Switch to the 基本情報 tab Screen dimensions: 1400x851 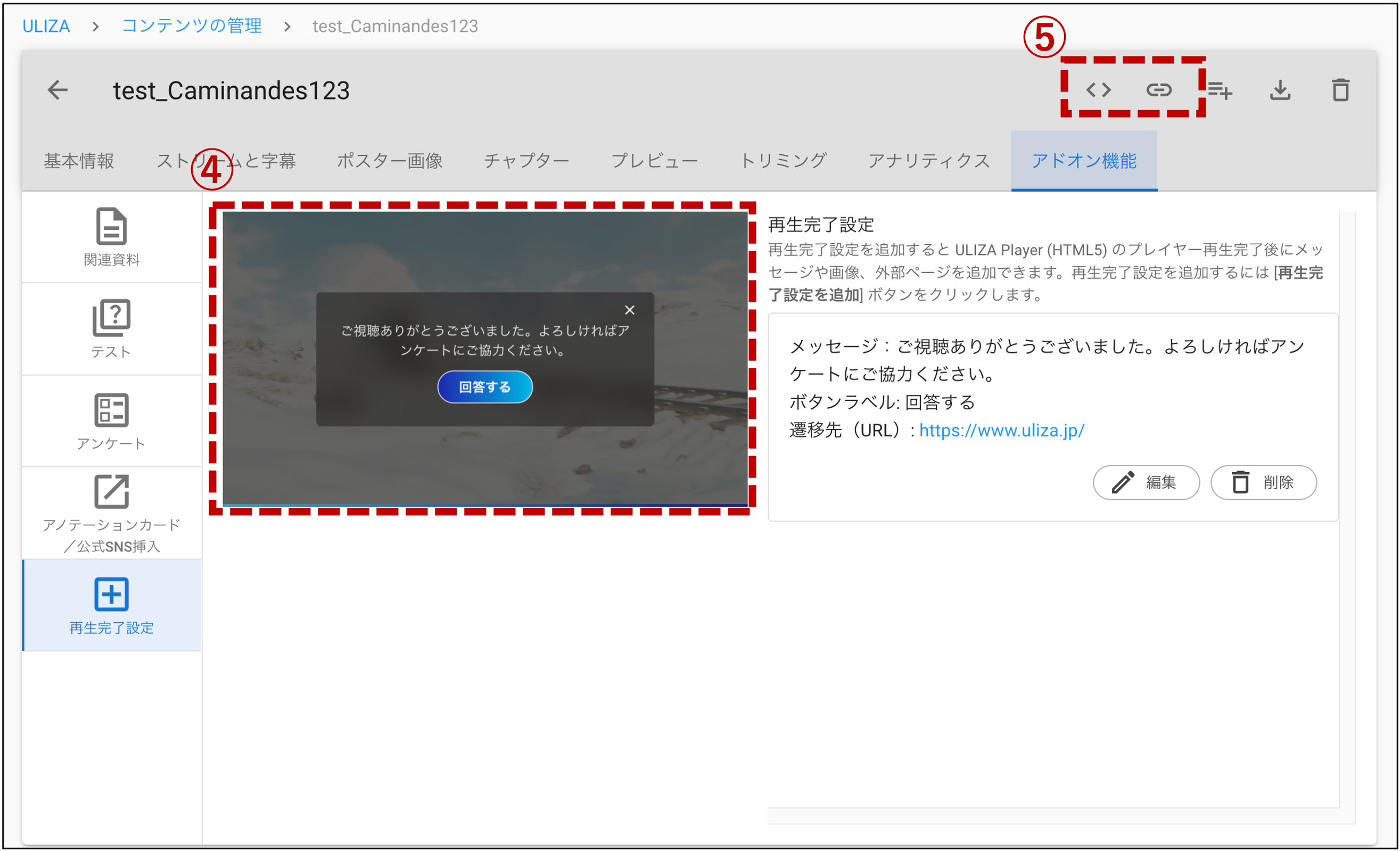(79, 161)
